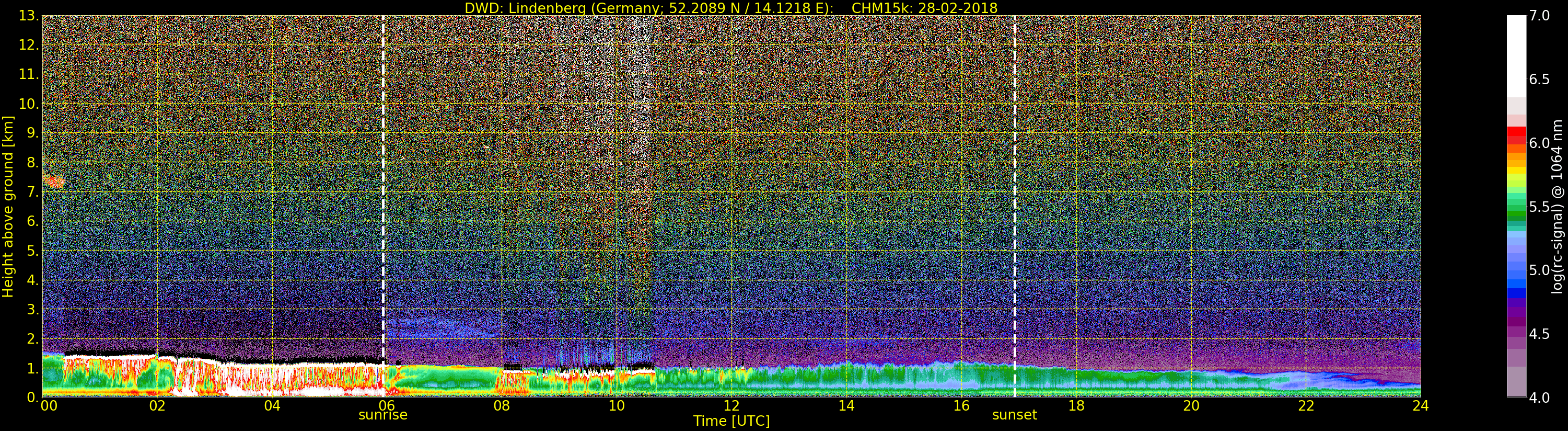Viewport: 1568px width, 431px height.
Task: Click the height axis tick '5.'
Action: [32, 251]
